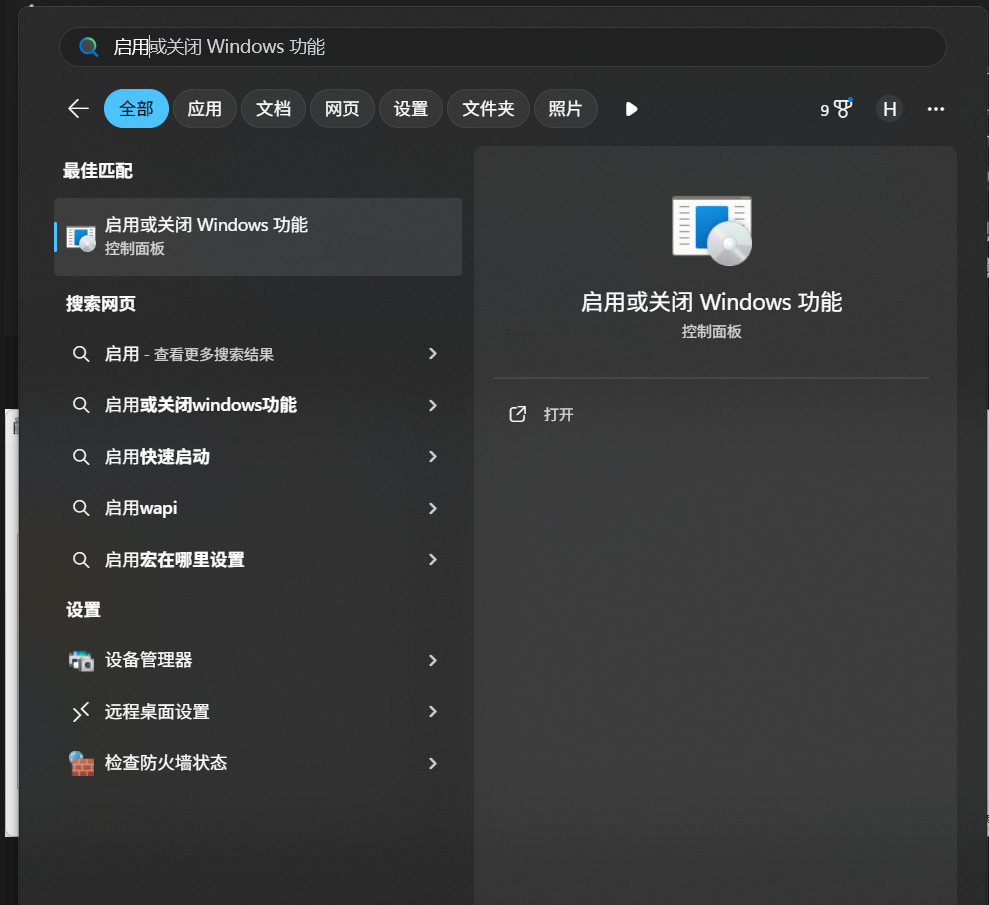989x905 pixels.
Task: Click the 远程桌面设置 remote icon
Action: pos(81,712)
